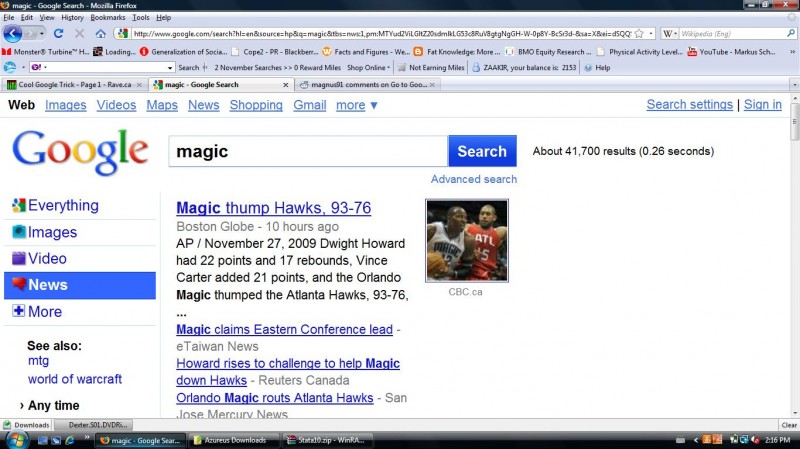This screenshot has width=800, height=449.
Task: Click the Wikipedia (Eng) search field
Action: 732,34
